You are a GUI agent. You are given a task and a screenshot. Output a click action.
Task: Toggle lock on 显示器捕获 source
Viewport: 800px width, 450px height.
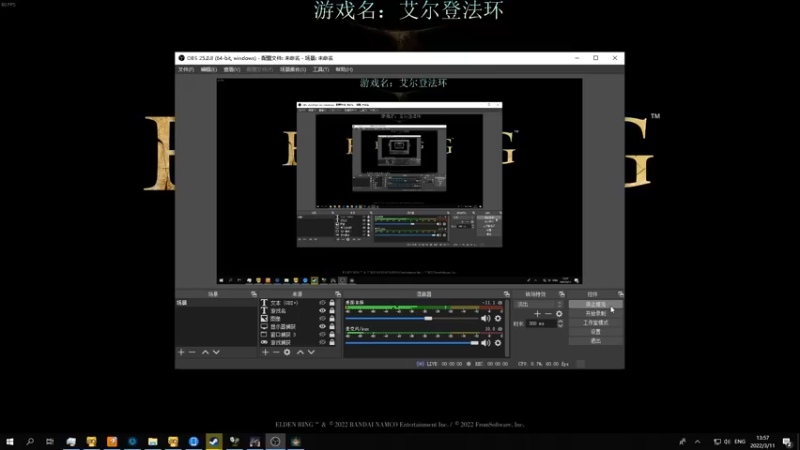coord(332,327)
